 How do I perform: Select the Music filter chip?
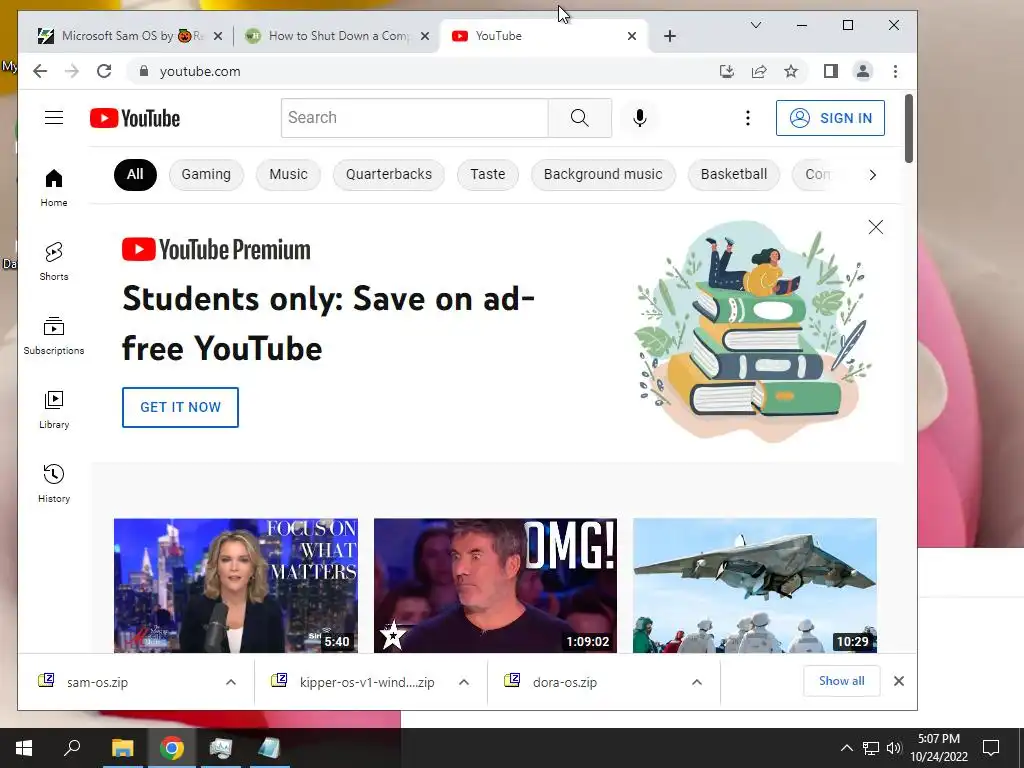[x=288, y=174]
